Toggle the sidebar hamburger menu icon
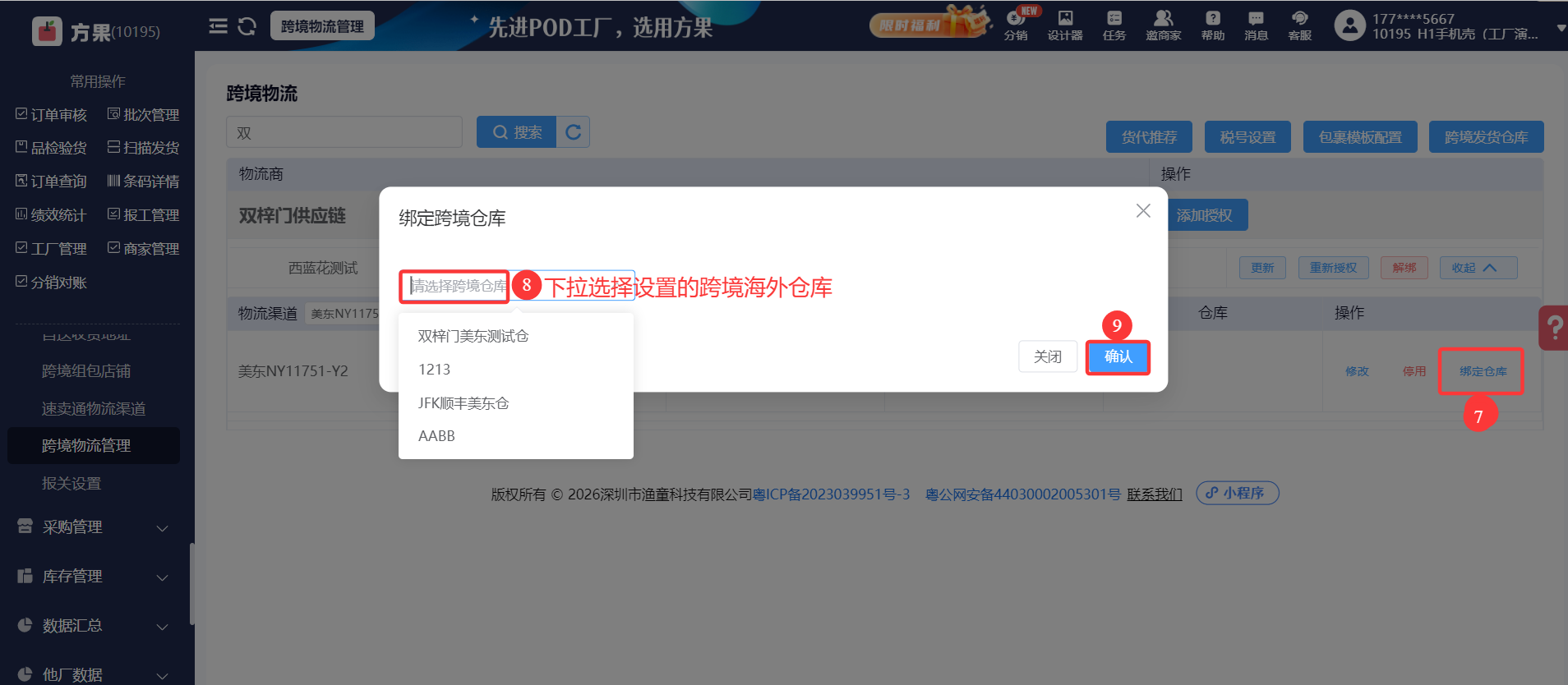Image resolution: width=1568 pixels, height=685 pixels. 218,26
